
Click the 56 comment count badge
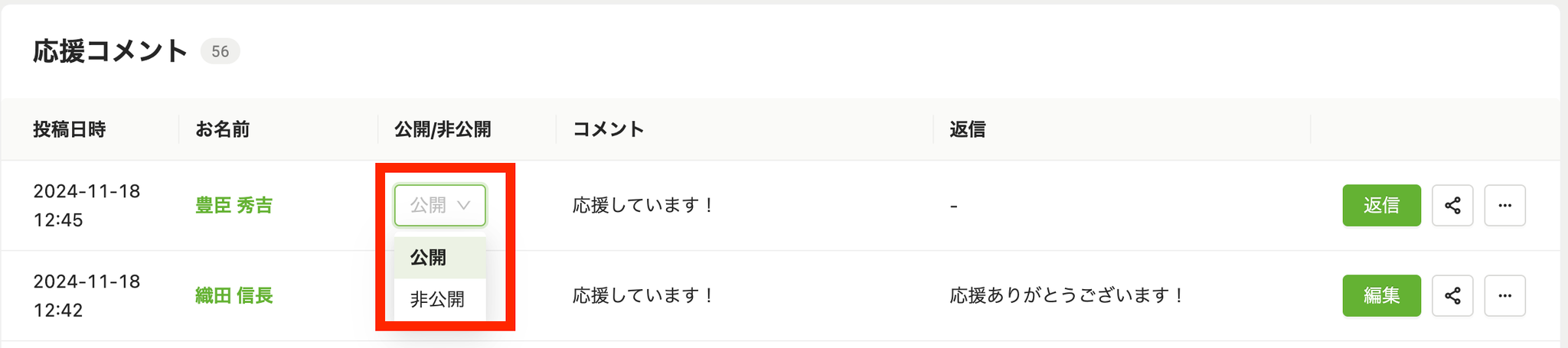220,51
